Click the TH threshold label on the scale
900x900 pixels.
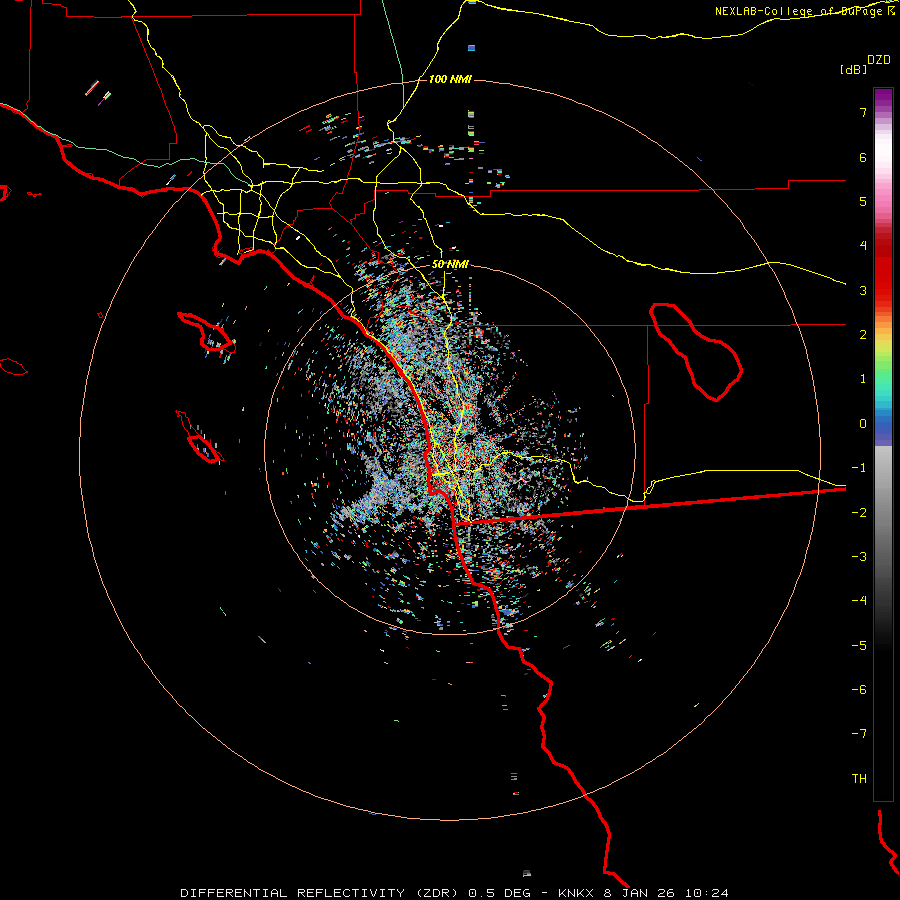tap(859, 779)
